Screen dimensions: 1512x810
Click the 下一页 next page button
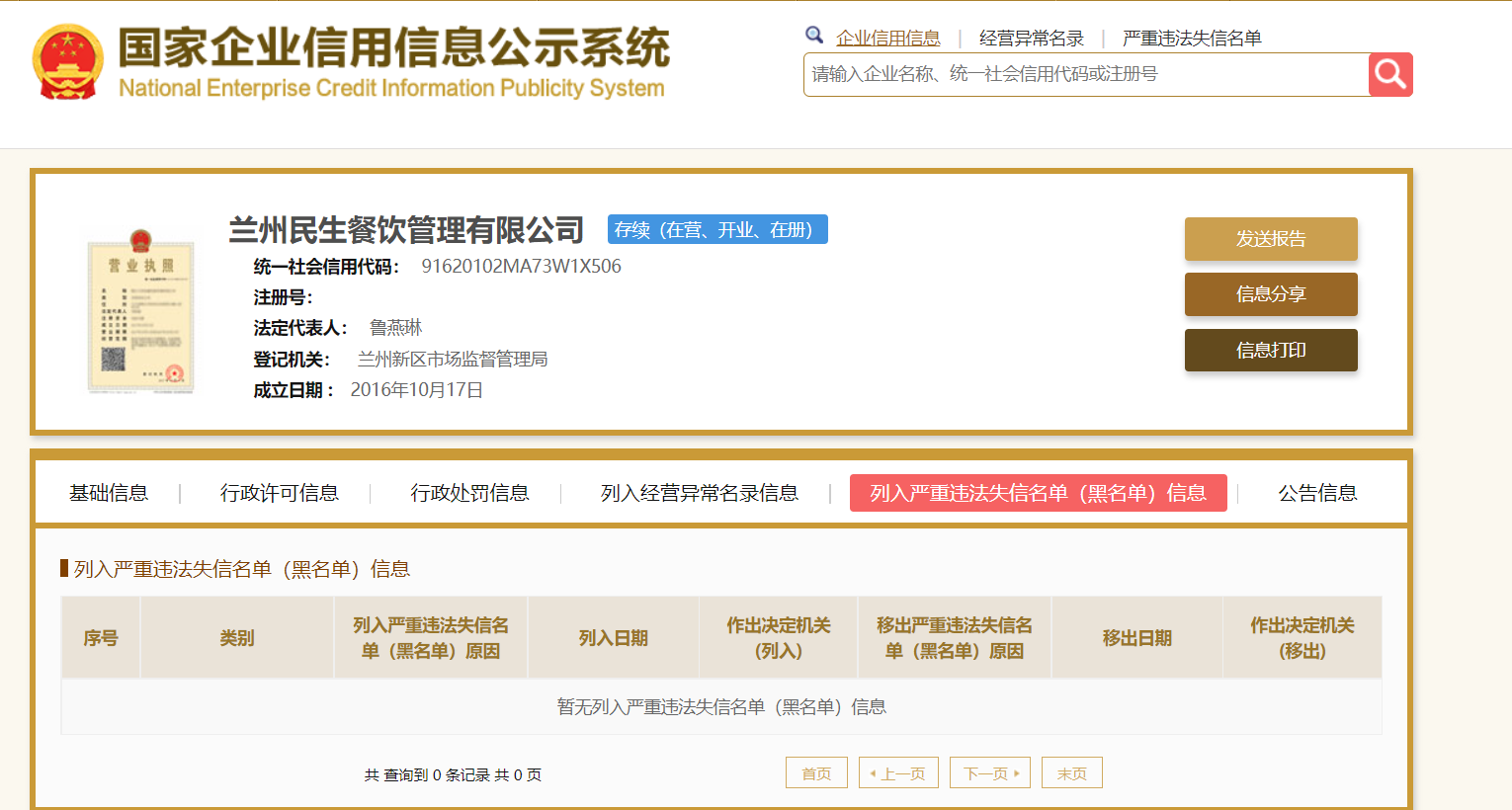click(990, 772)
